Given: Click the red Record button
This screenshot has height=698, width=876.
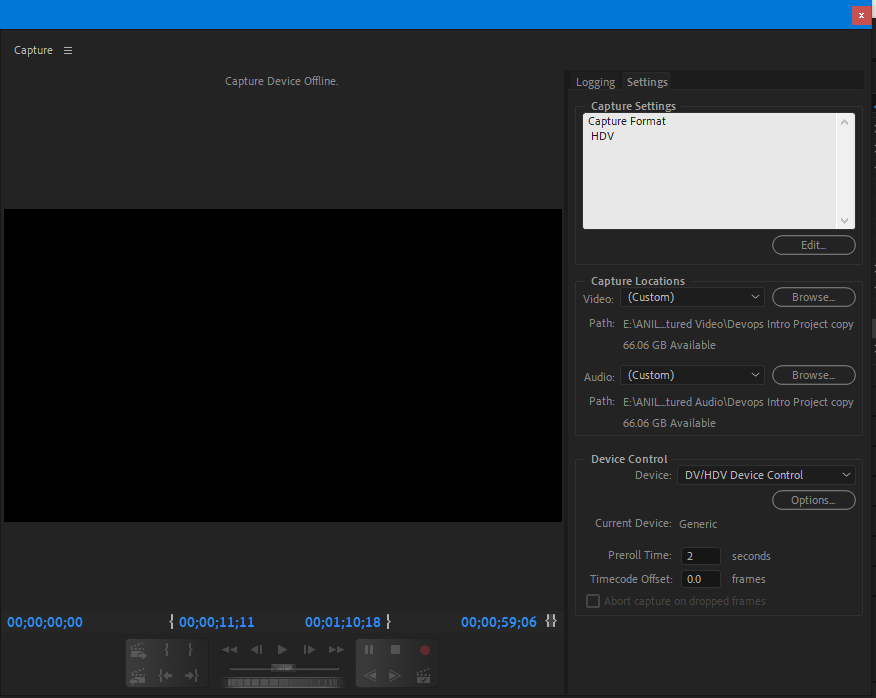Looking at the screenshot, I should pos(424,649).
